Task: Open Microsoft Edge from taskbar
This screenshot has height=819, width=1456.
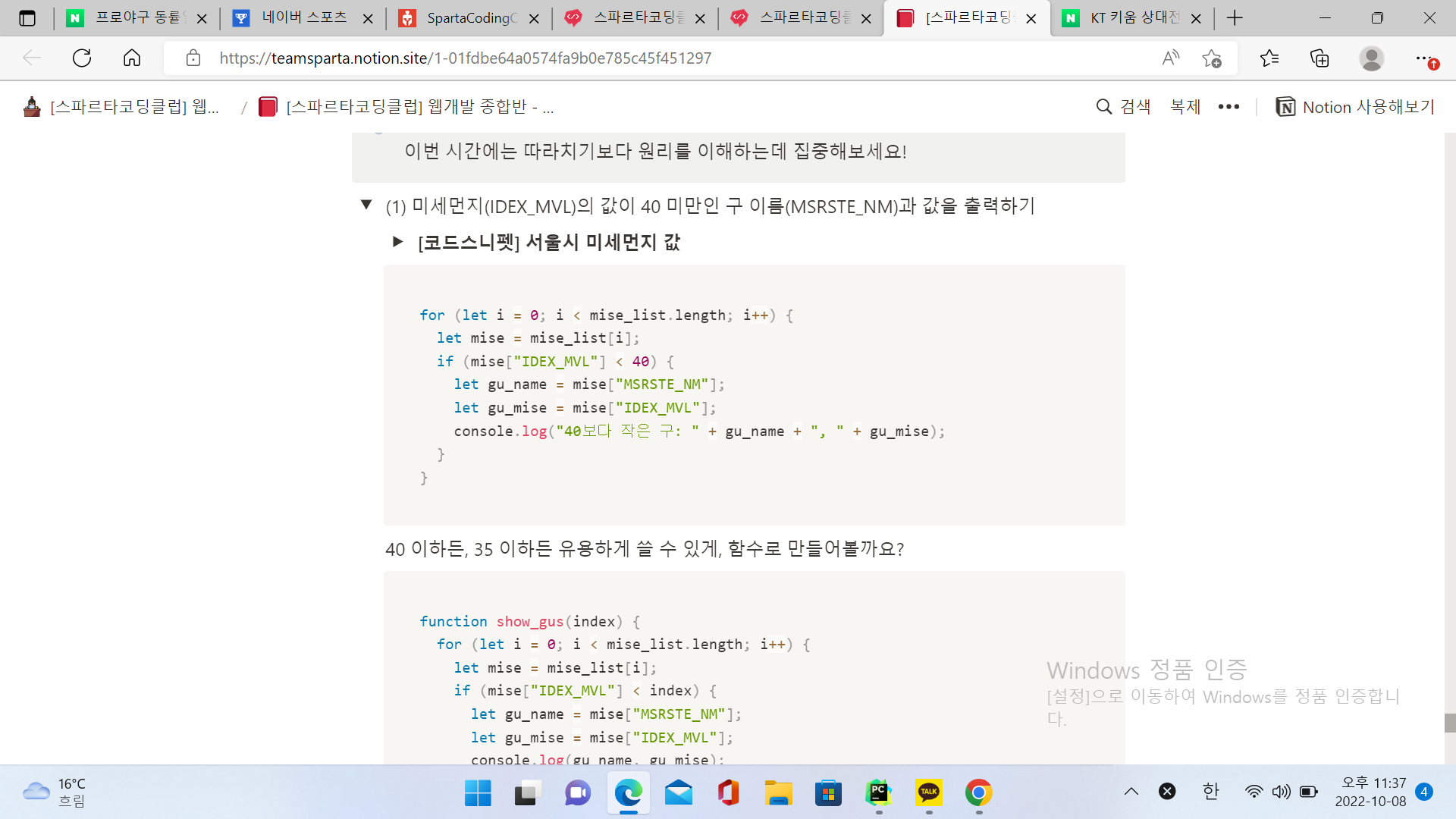Action: point(628,793)
